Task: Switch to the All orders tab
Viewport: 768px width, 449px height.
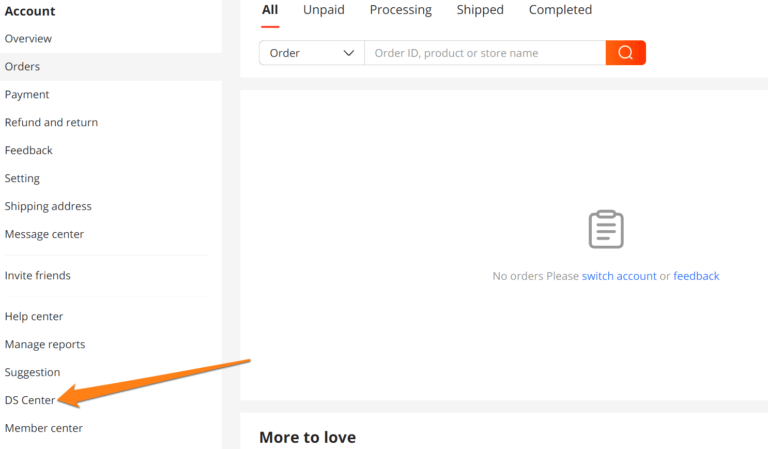Action: coord(270,10)
